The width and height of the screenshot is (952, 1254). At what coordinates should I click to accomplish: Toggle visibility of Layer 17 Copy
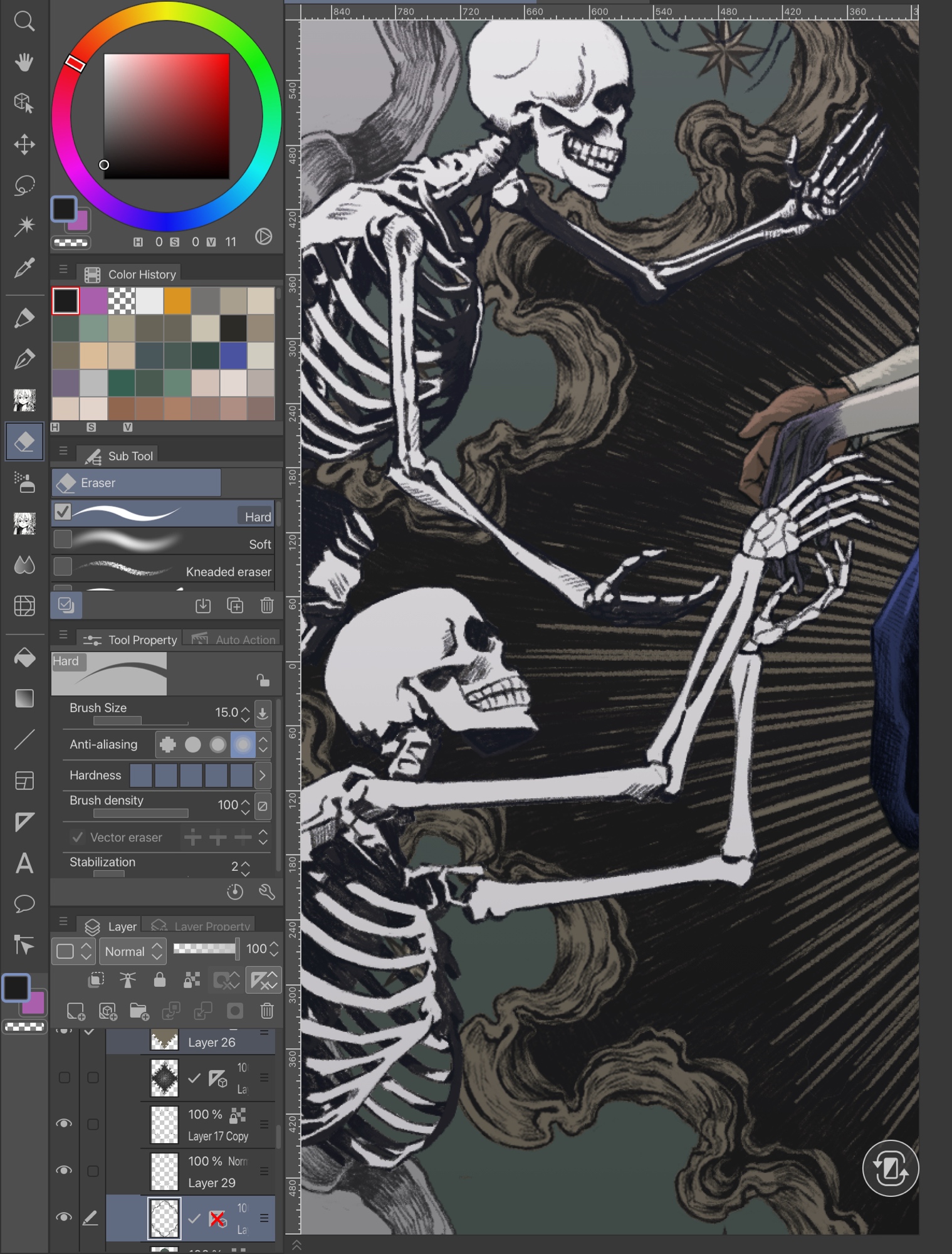tap(64, 1124)
